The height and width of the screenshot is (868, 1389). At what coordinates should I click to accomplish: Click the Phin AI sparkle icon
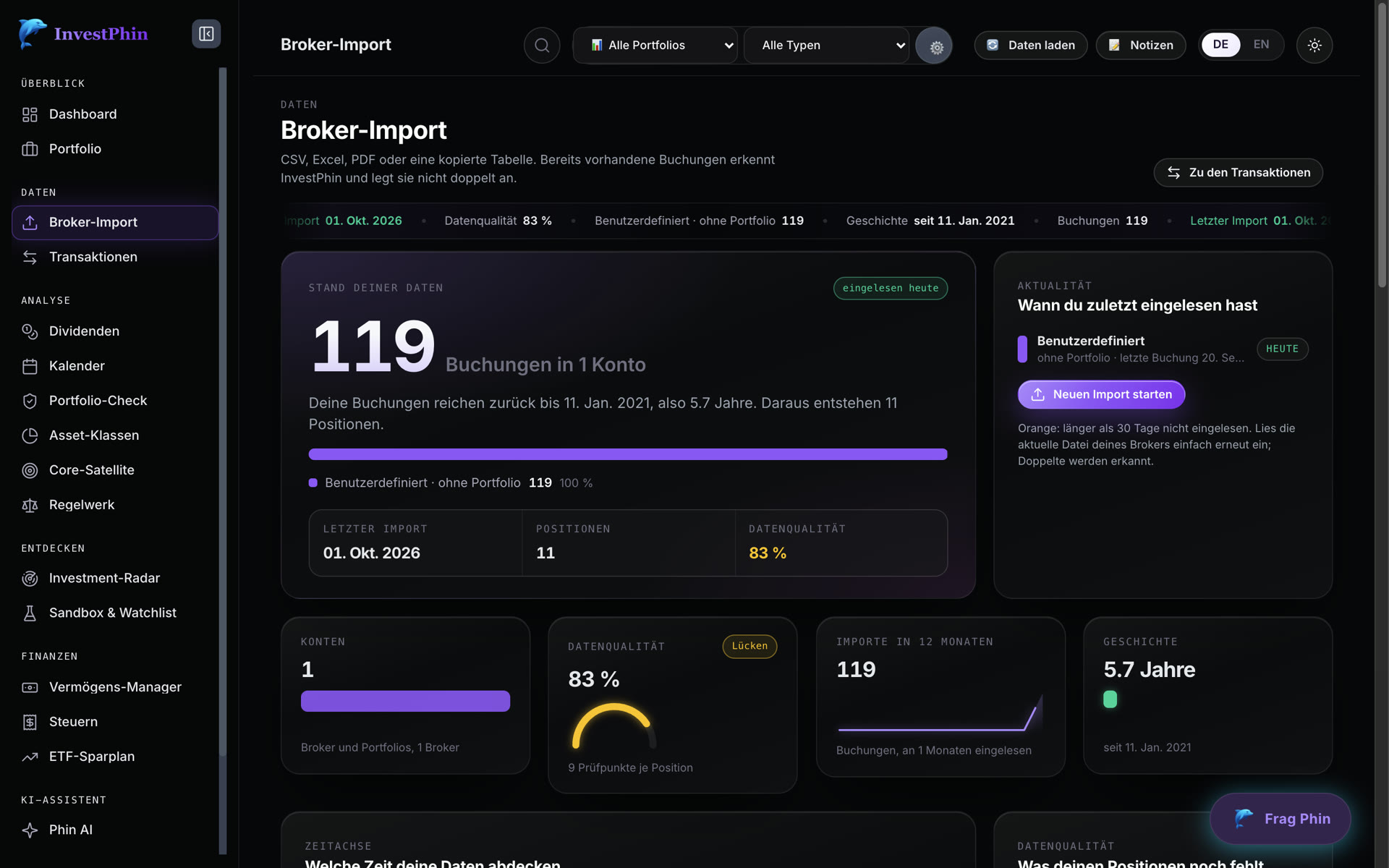pyautogui.click(x=30, y=830)
